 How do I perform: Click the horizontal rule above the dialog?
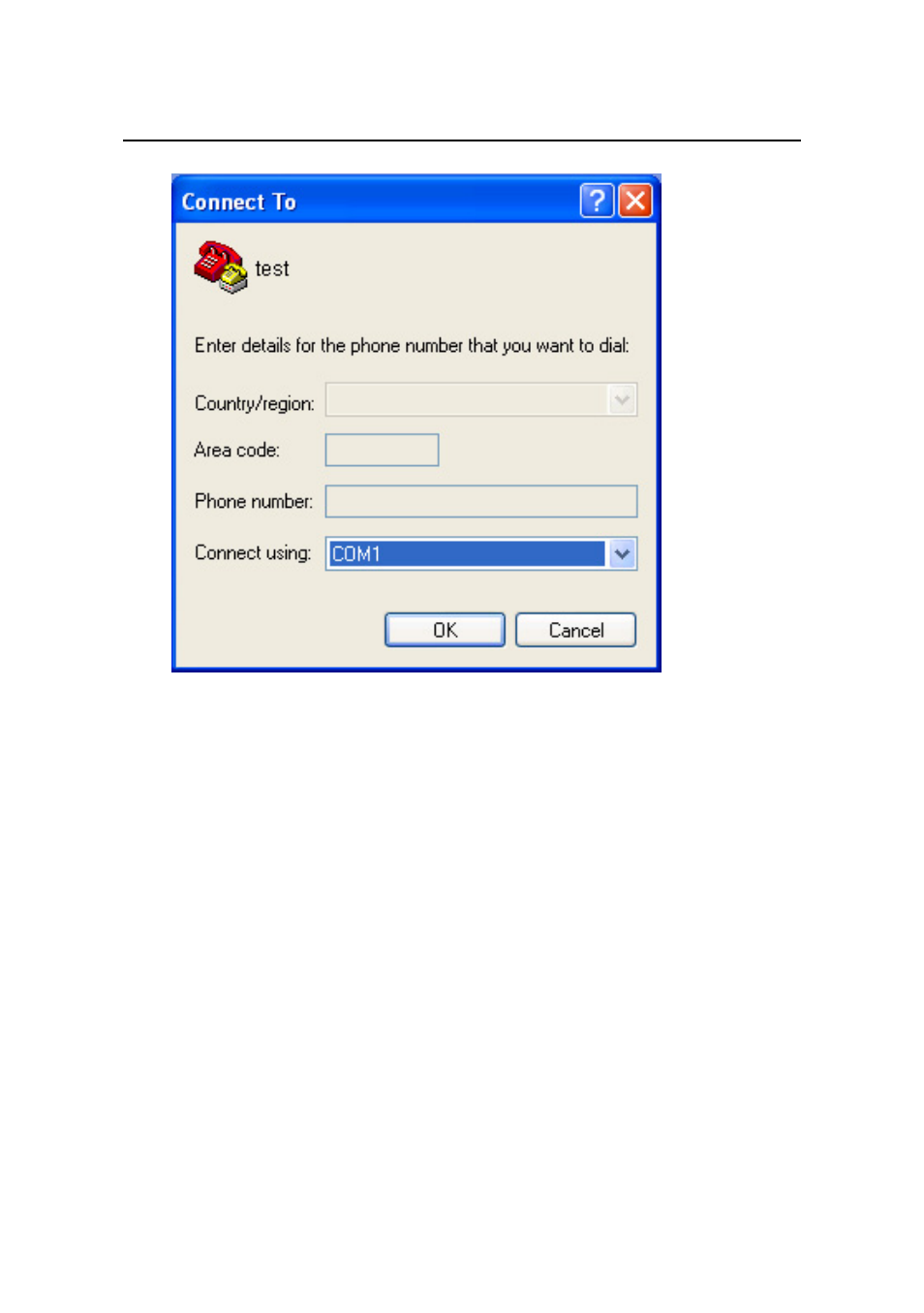click(462, 141)
